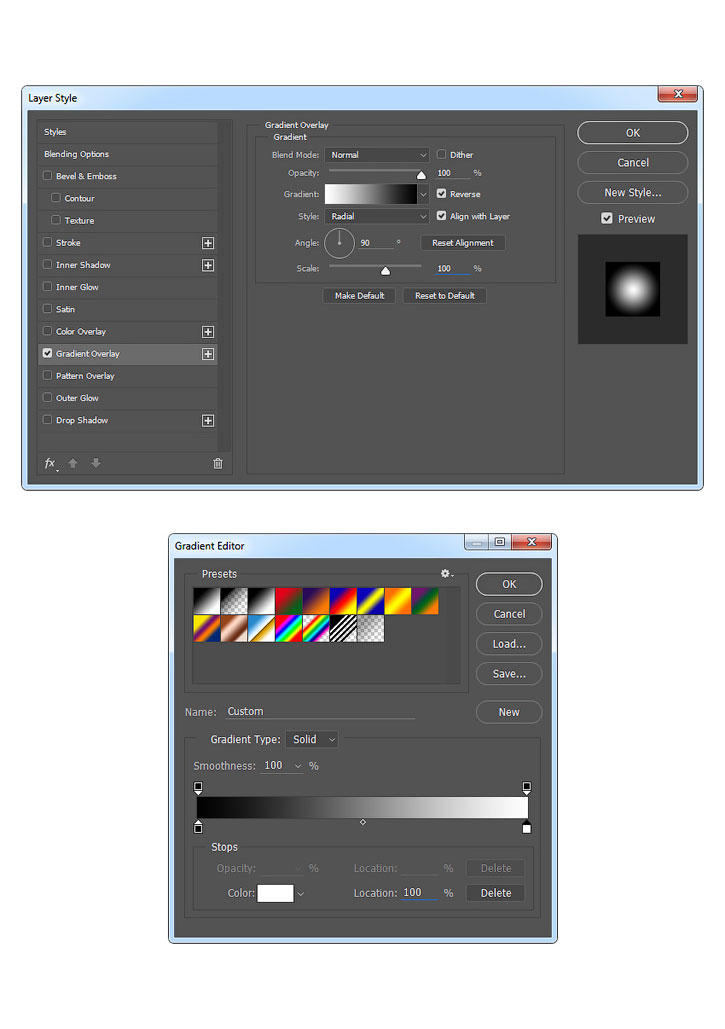The image size is (725, 1029).
Task: Click the gradient midpoint diamond marker
Action: [x=363, y=822]
